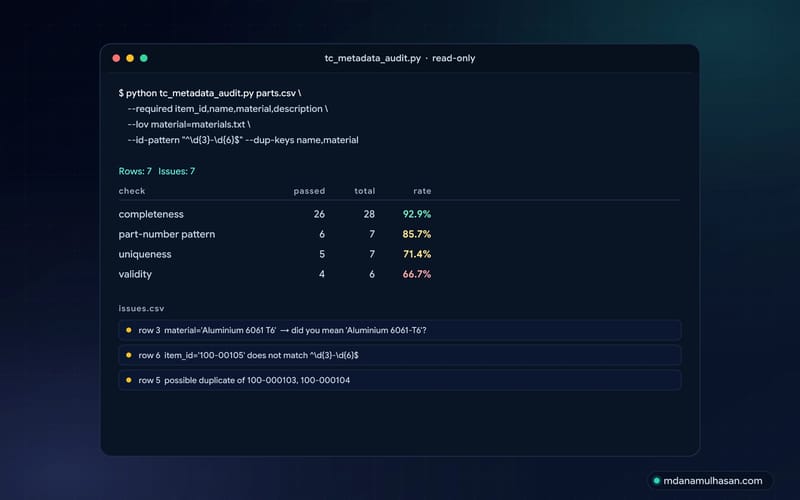Click the red close window dot
The width and height of the screenshot is (800, 500).
[x=116, y=58]
